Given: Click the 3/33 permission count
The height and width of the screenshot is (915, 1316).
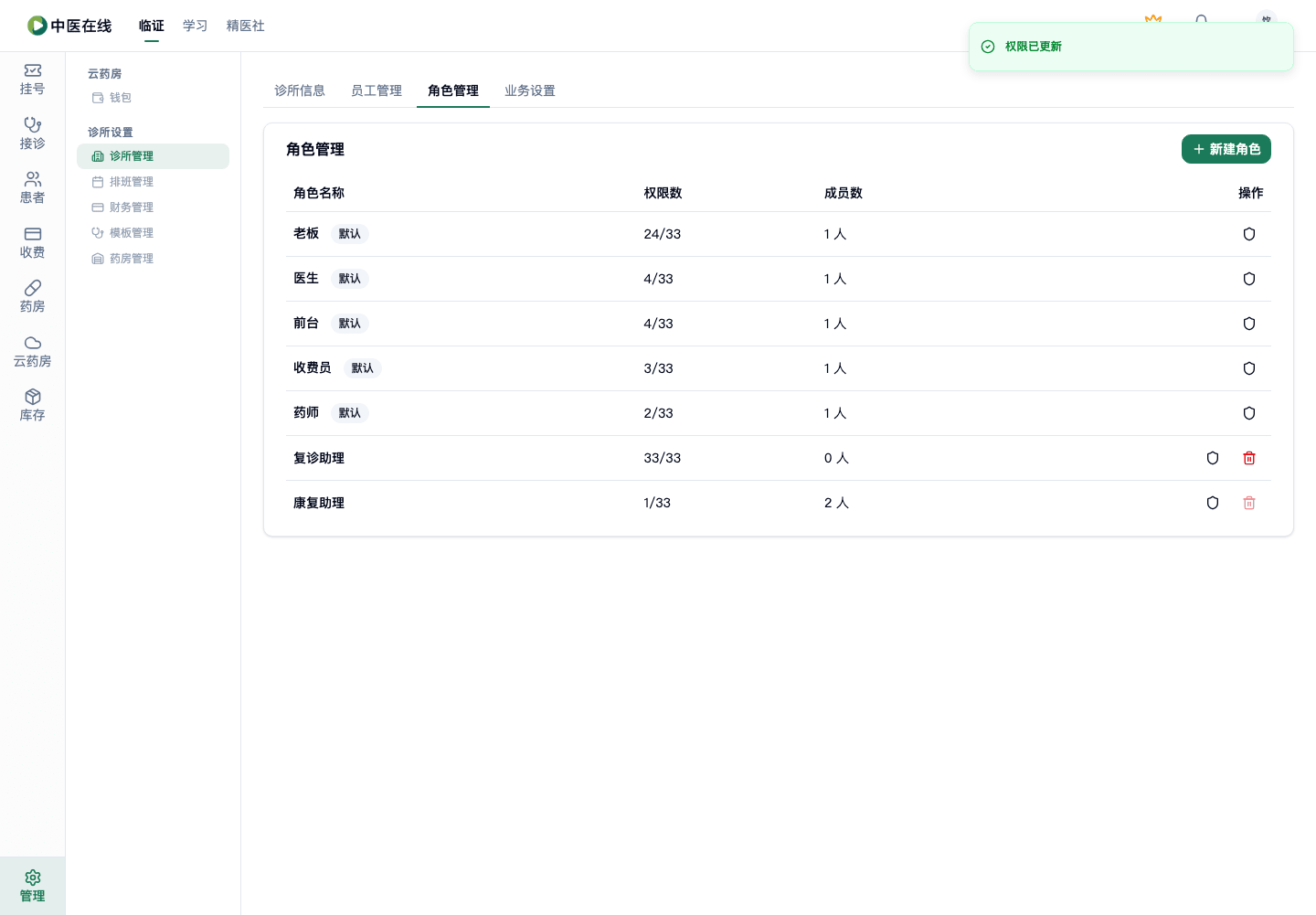Looking at the screenshot, I should 658,368.
